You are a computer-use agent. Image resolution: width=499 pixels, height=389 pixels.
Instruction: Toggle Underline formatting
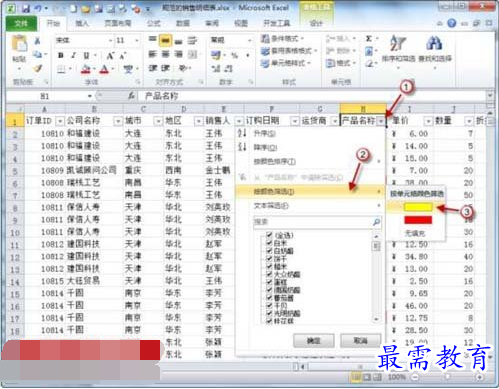(x=86, y=55)
